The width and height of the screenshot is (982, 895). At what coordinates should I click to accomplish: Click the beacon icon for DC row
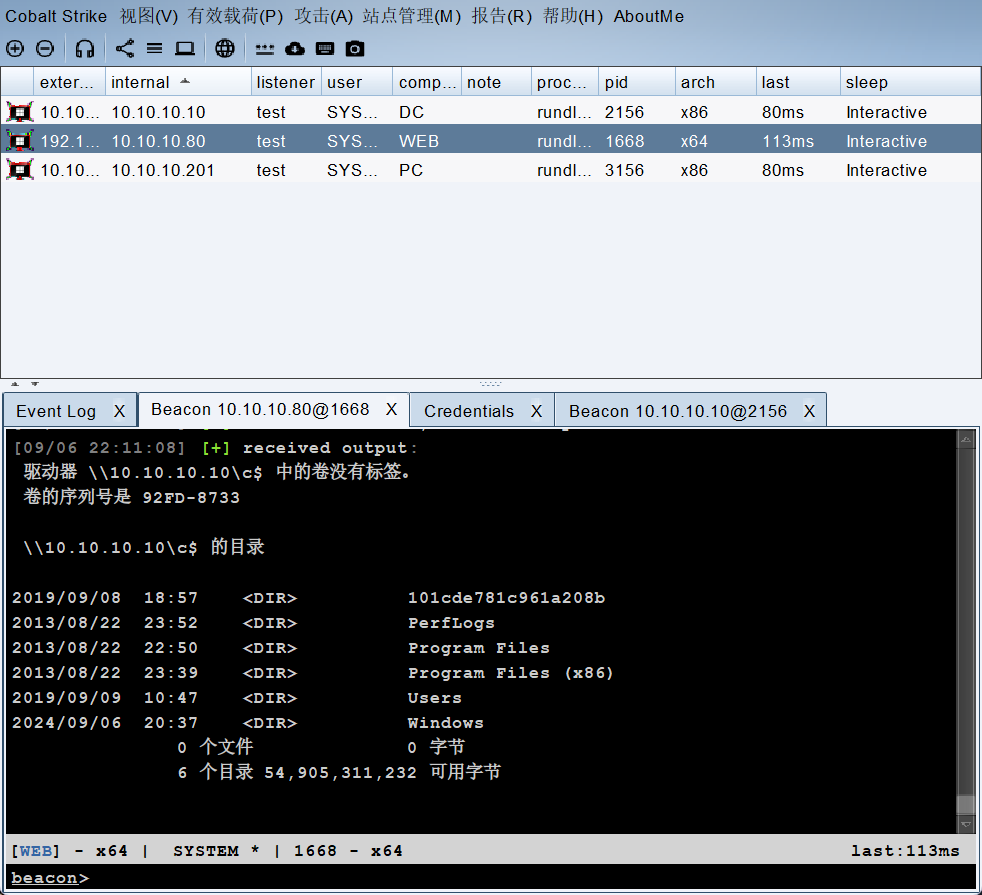pos(19,112)
